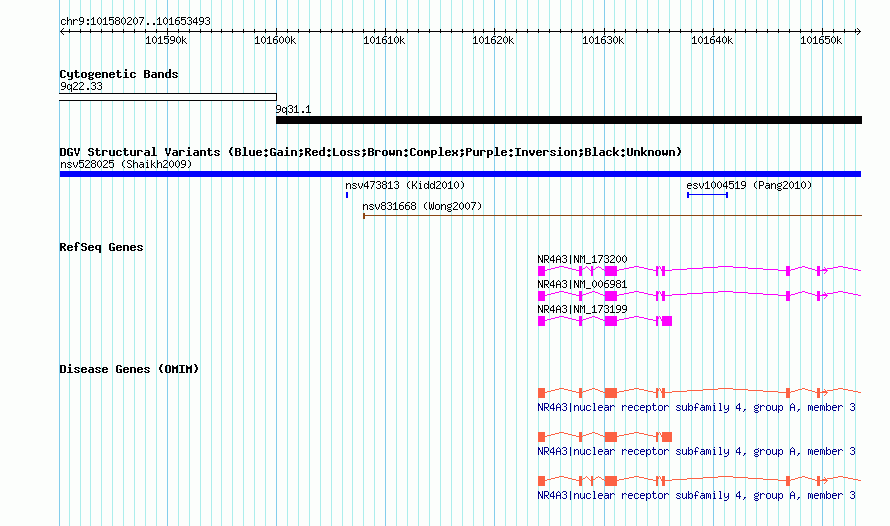Click the blue nsv528025 gain bar
This screenshot has width=890, height=526.
[460, 174]
